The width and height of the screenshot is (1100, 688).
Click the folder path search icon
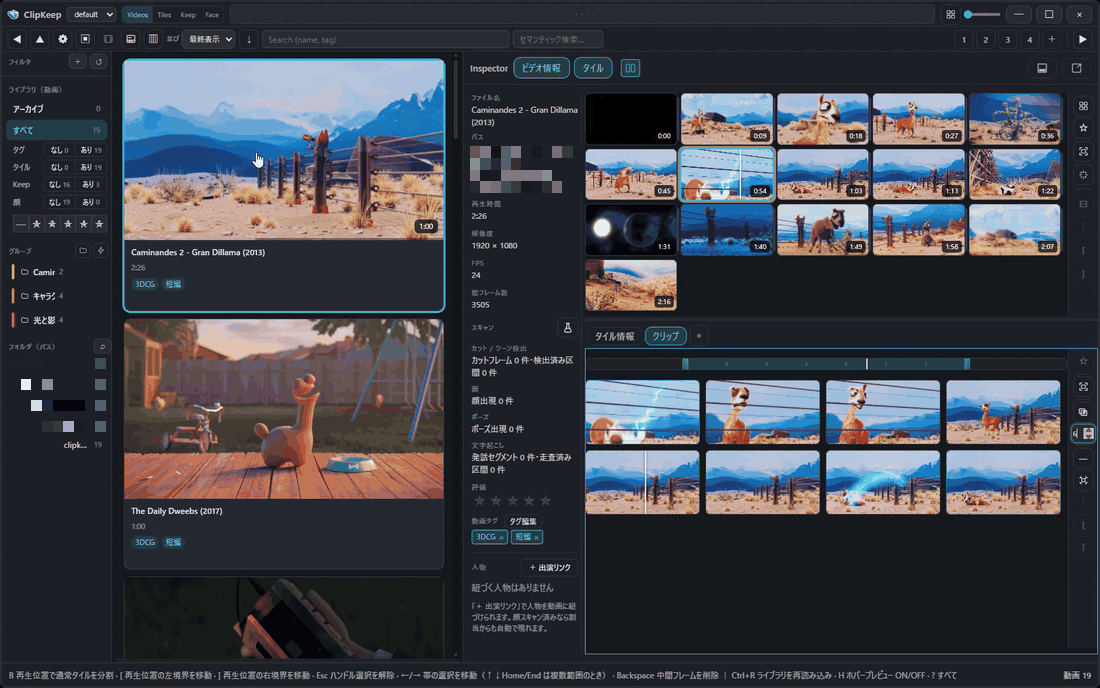click(102, 346)
